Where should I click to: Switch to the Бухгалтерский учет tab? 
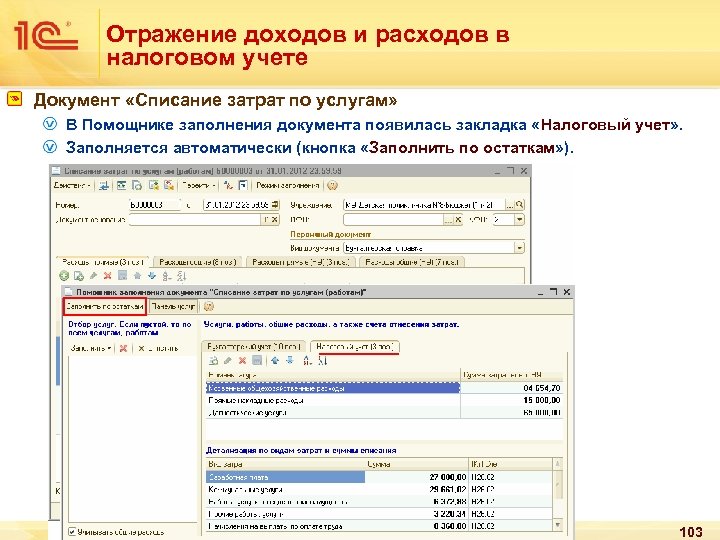tap(253, 346)
